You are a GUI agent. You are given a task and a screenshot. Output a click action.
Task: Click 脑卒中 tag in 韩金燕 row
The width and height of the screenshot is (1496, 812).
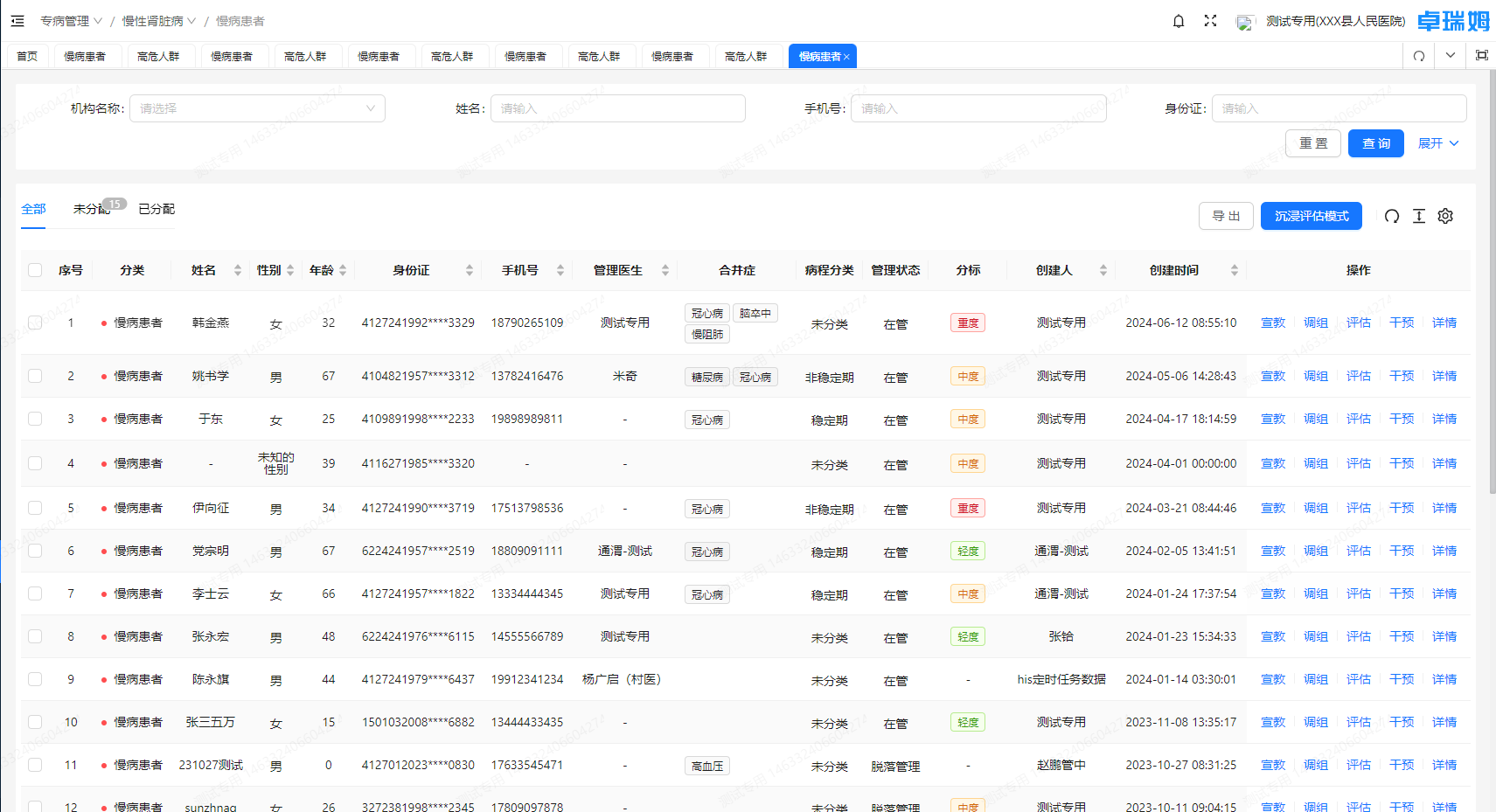(755, 313)
